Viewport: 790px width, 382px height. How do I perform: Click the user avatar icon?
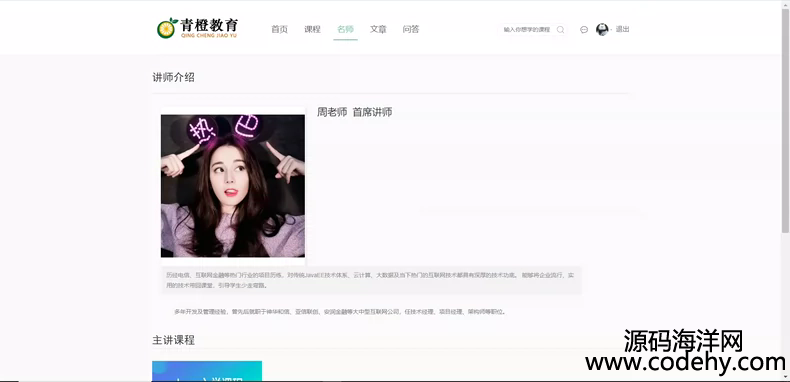pyautogui.click(x=602, y=29)
